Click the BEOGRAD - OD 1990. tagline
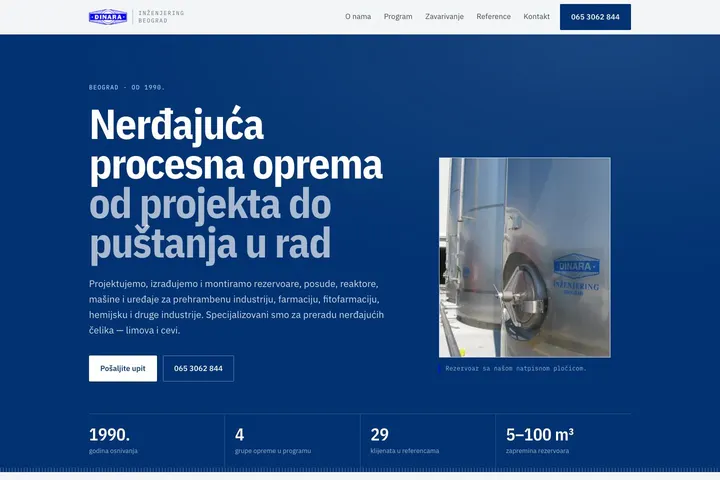The image size is (720, 480). pyautogui.click(x=127, y=87)
